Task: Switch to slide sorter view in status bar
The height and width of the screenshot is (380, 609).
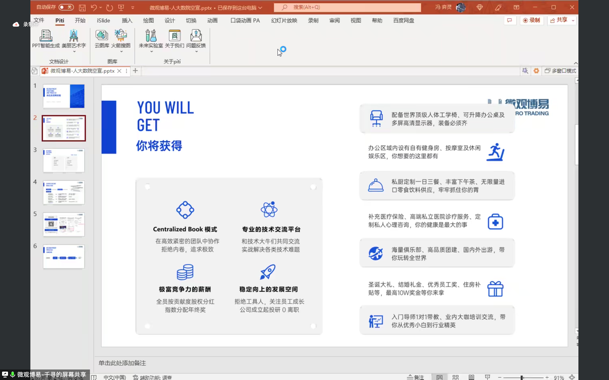Action: (456, 377)
